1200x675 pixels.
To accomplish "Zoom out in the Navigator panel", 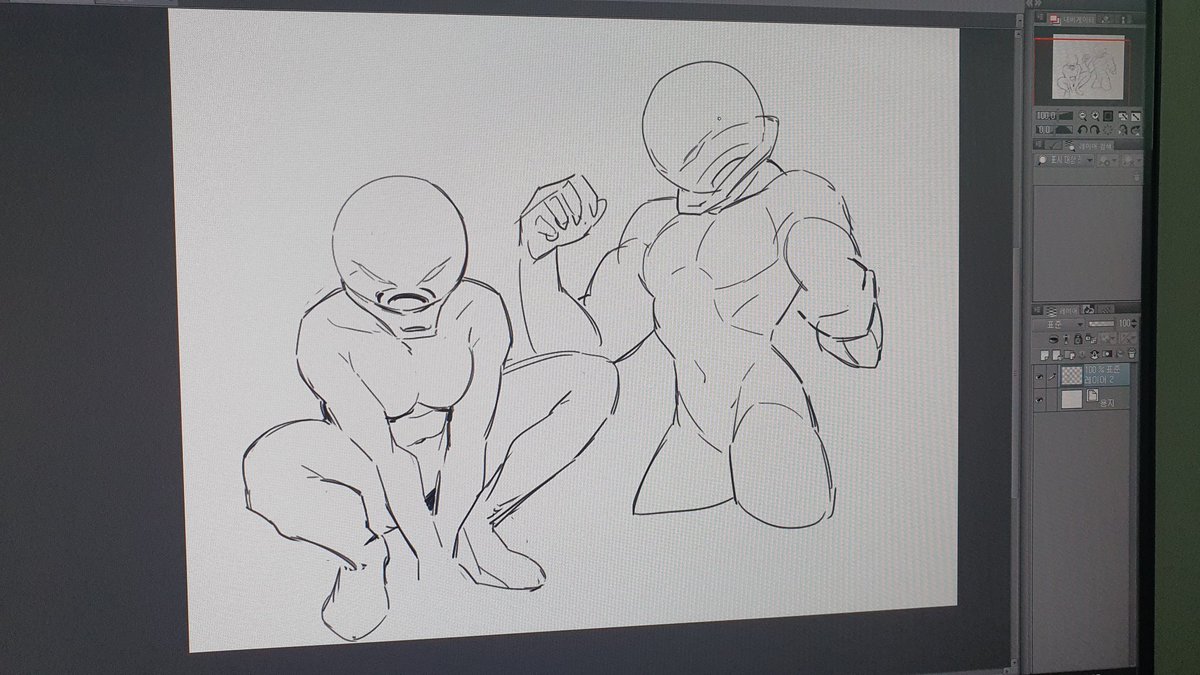I will coord(1082,116).
